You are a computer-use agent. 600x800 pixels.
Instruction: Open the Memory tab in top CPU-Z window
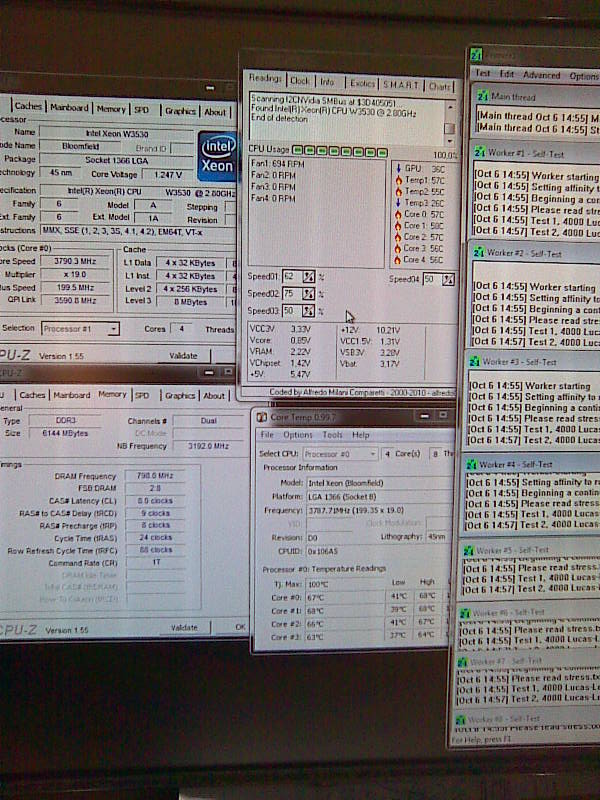tap(111, 109)
